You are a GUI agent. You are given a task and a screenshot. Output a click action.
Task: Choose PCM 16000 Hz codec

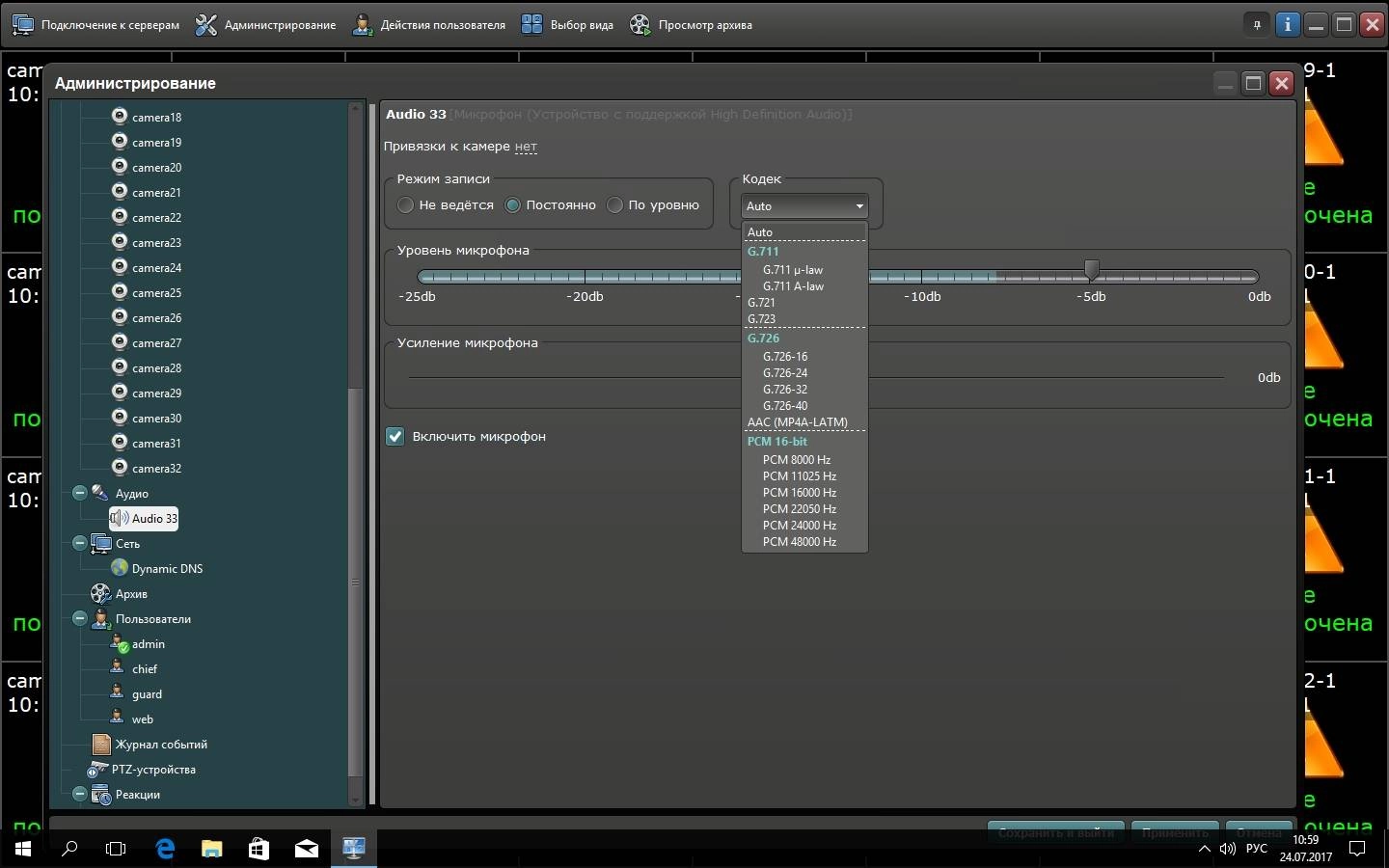click(804, 493)
